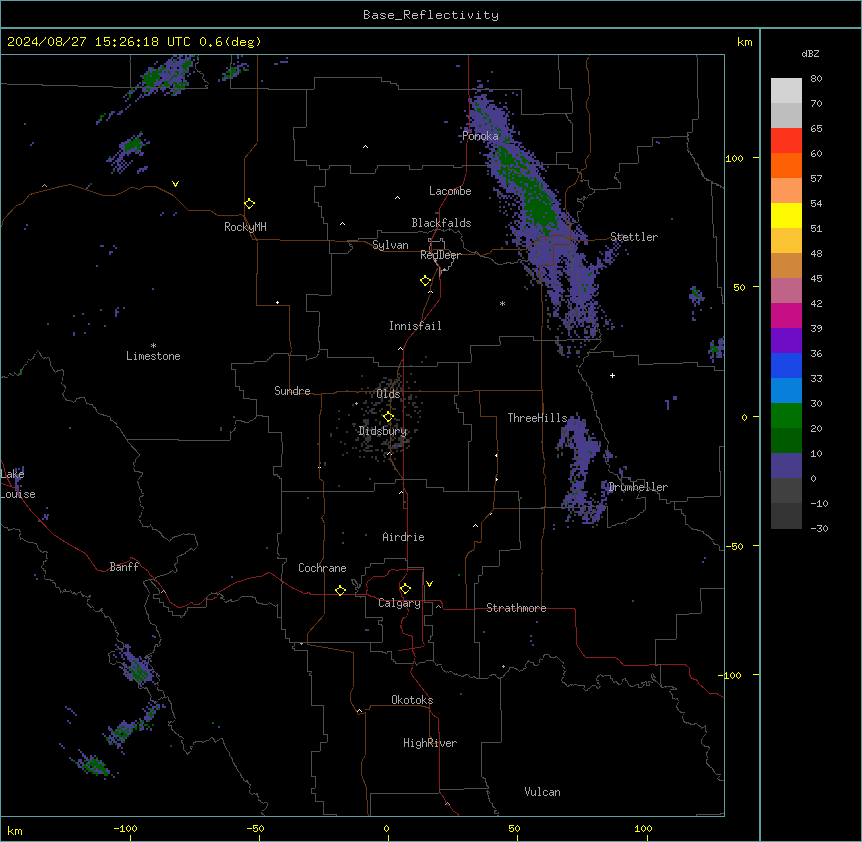Click the Ponoka city label
This screenshot has width=862, height=842.
point(480,136)
